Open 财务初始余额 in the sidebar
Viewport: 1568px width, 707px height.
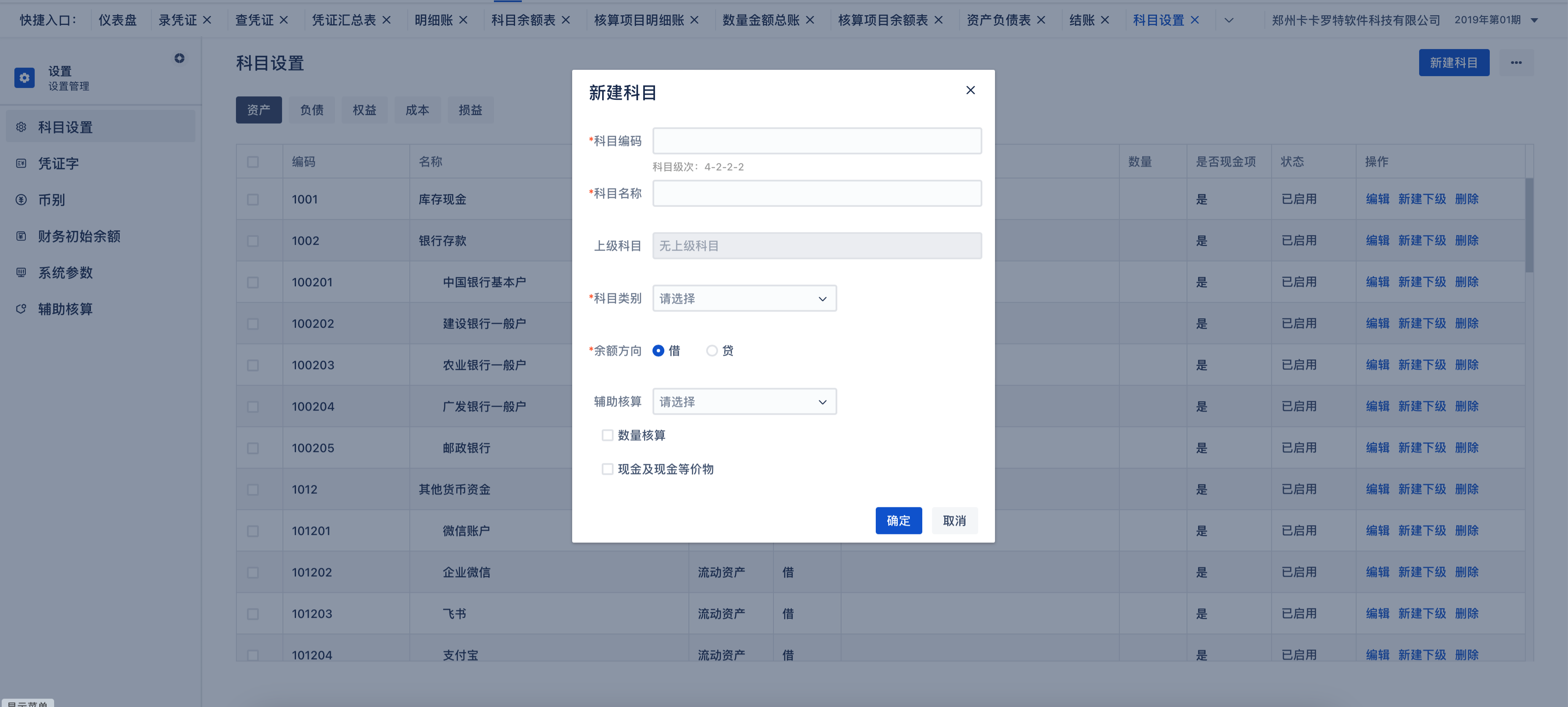pyautogui.click(x=79, y=236)
